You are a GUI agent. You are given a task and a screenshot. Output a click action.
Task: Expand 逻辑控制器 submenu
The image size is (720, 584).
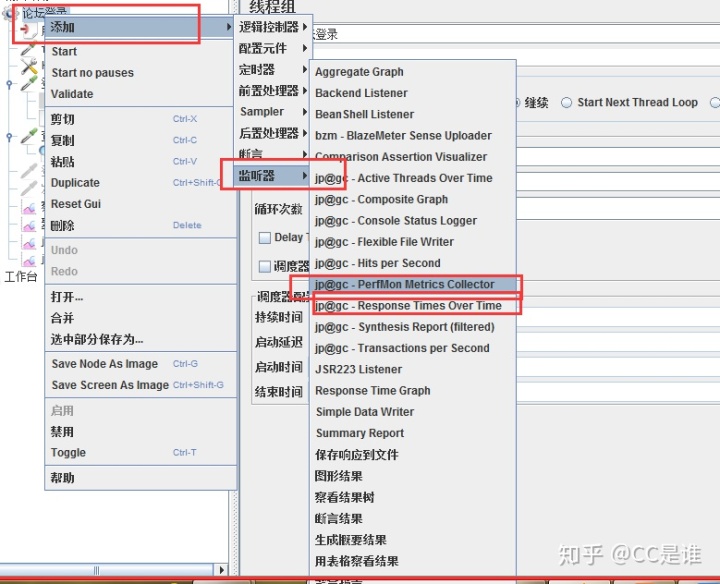tap(273, 27)
